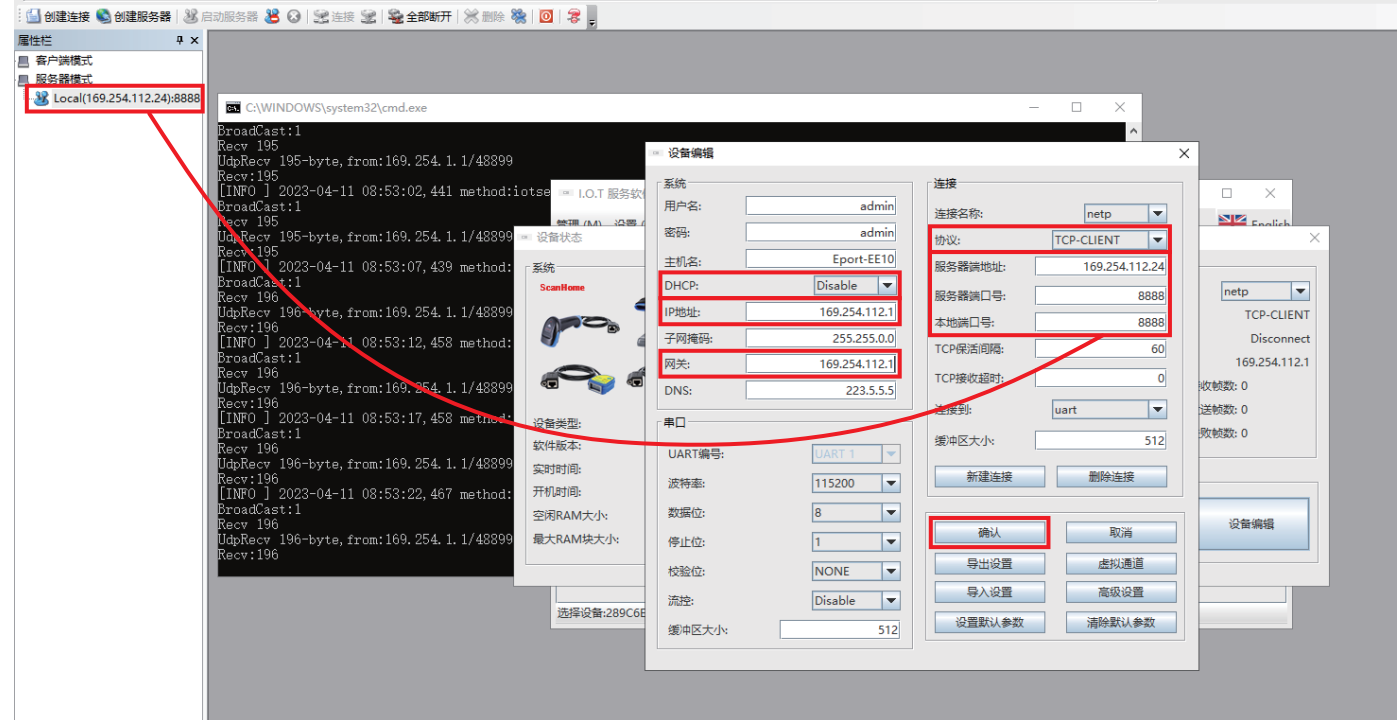Click the 服务器端口号 input field
Viewport: 1397px width, 720px height.
[1101, 296]
